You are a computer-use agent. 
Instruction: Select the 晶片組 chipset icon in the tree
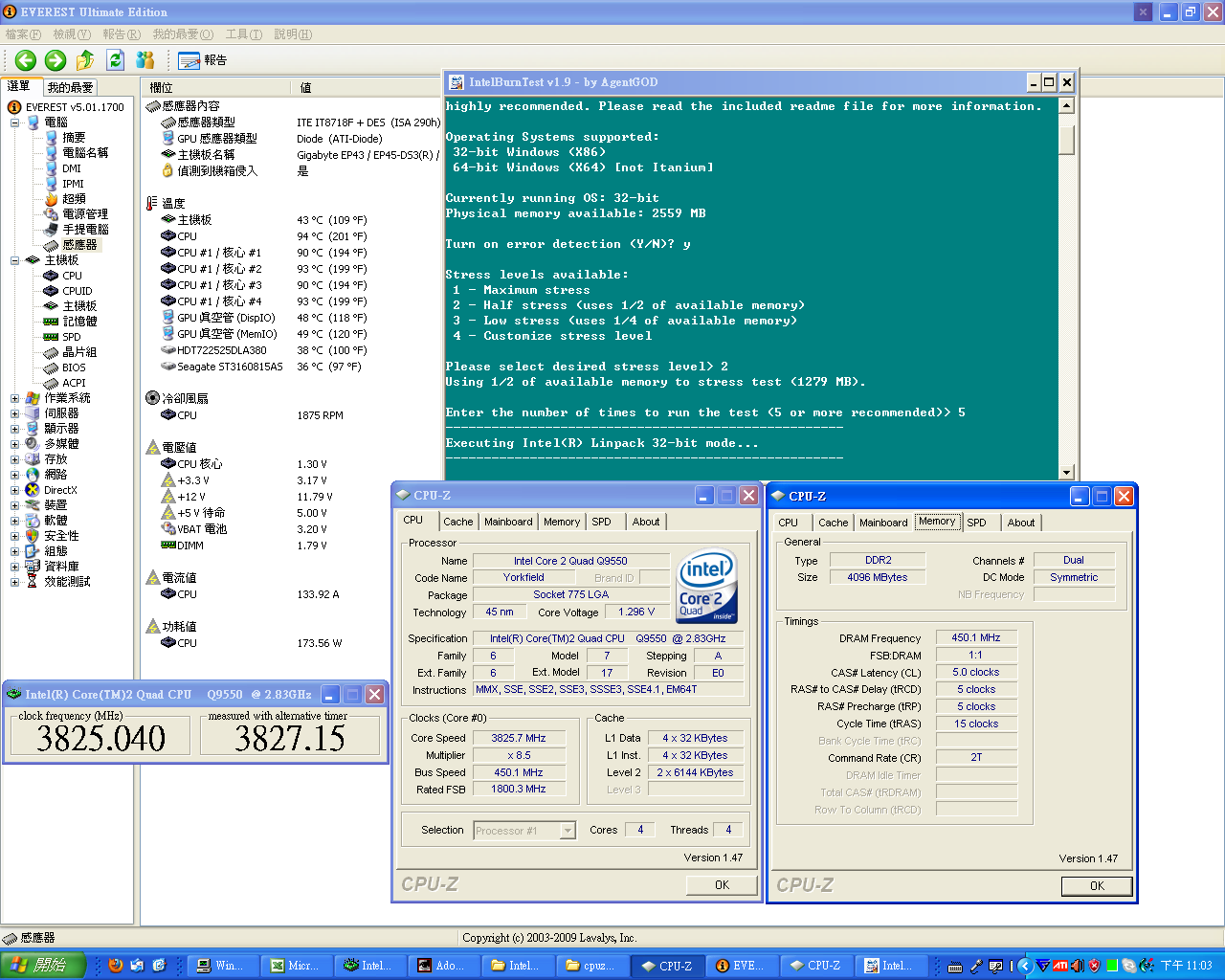pyautogui.click(x=52, y=352)
